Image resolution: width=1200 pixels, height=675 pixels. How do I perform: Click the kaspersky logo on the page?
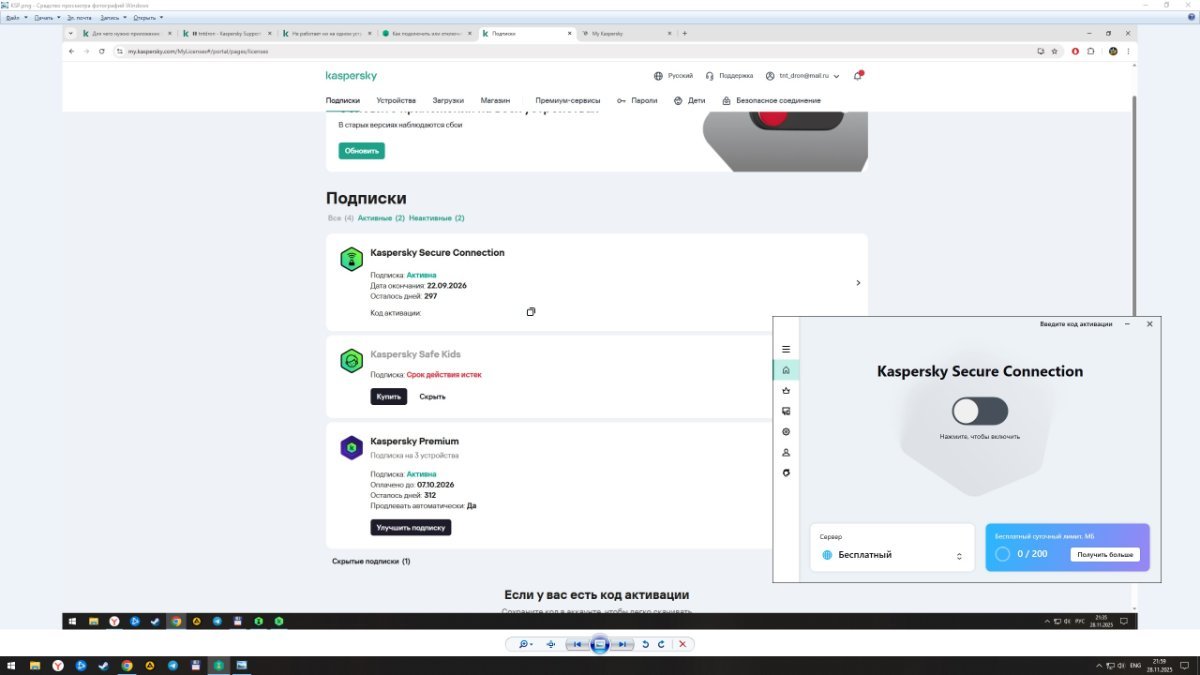[x=351, y=76]
